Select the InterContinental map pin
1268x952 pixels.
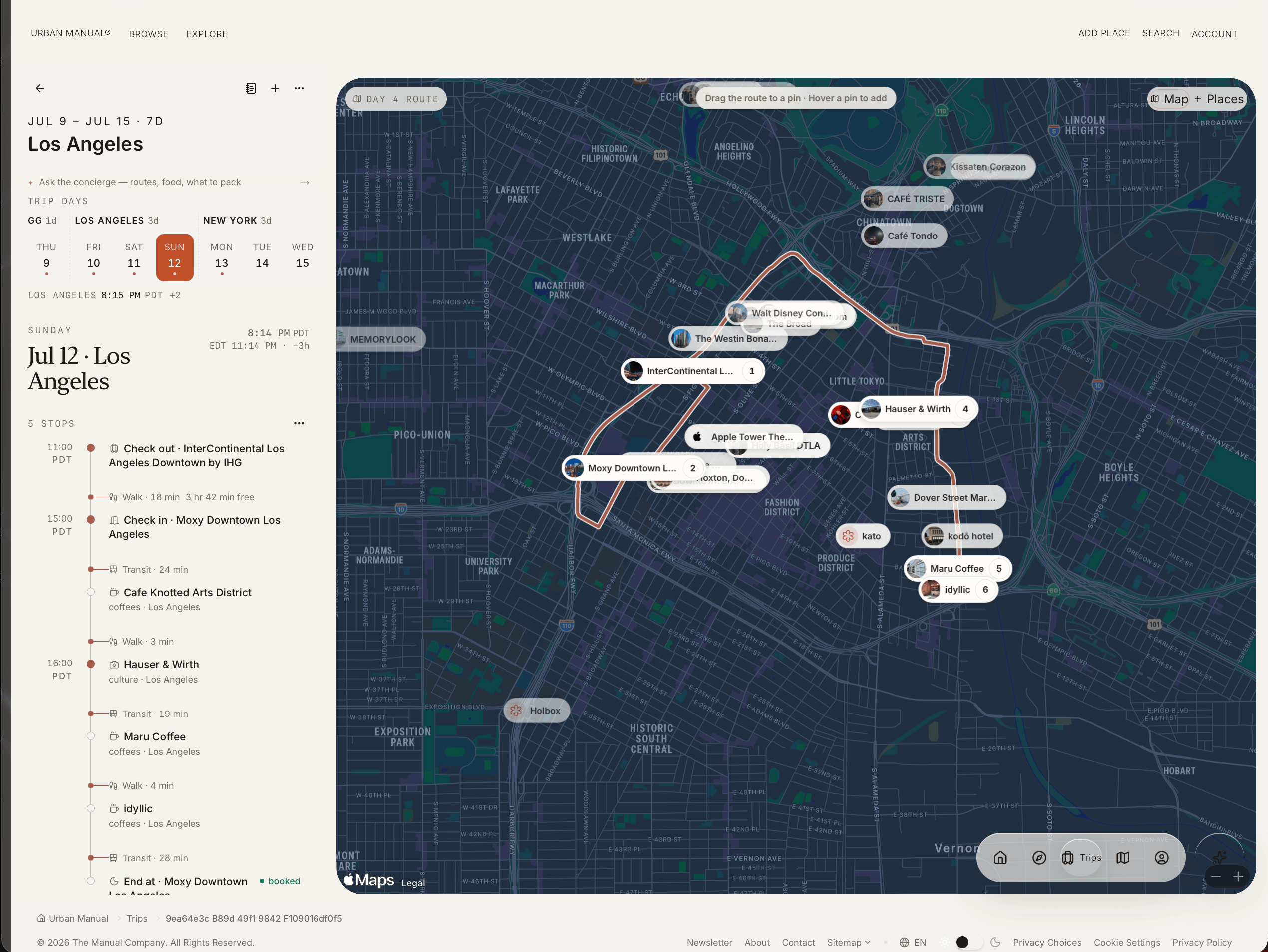tap(692, 371)
